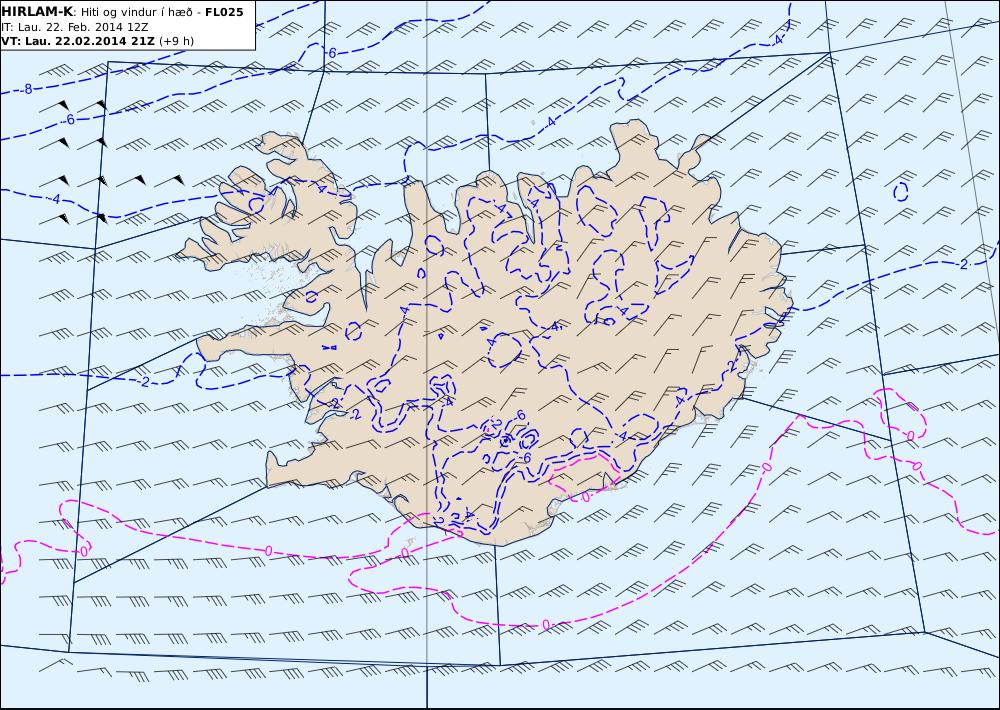The width and height of the screenshot is (1000, 710).
Task: Click the "HIRLAM-K" model name in title box
Action: point(37,12)
